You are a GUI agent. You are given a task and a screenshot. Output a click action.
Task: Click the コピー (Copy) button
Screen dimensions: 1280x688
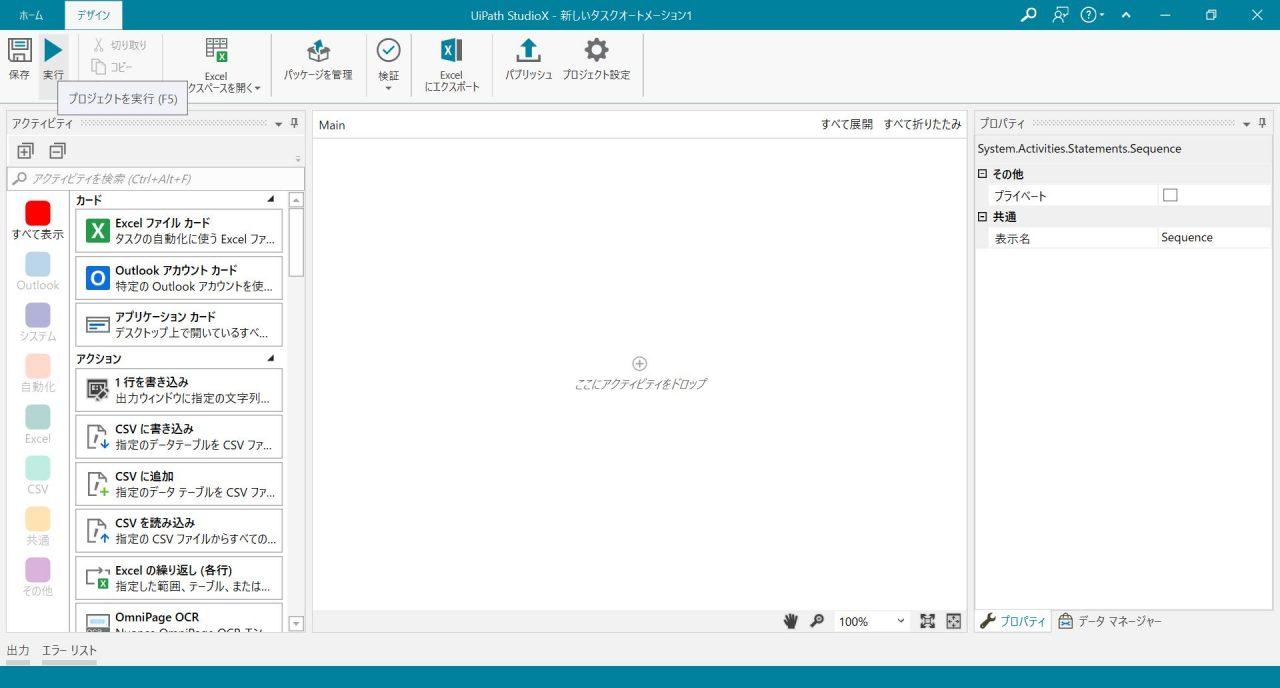tap(112, 67)
